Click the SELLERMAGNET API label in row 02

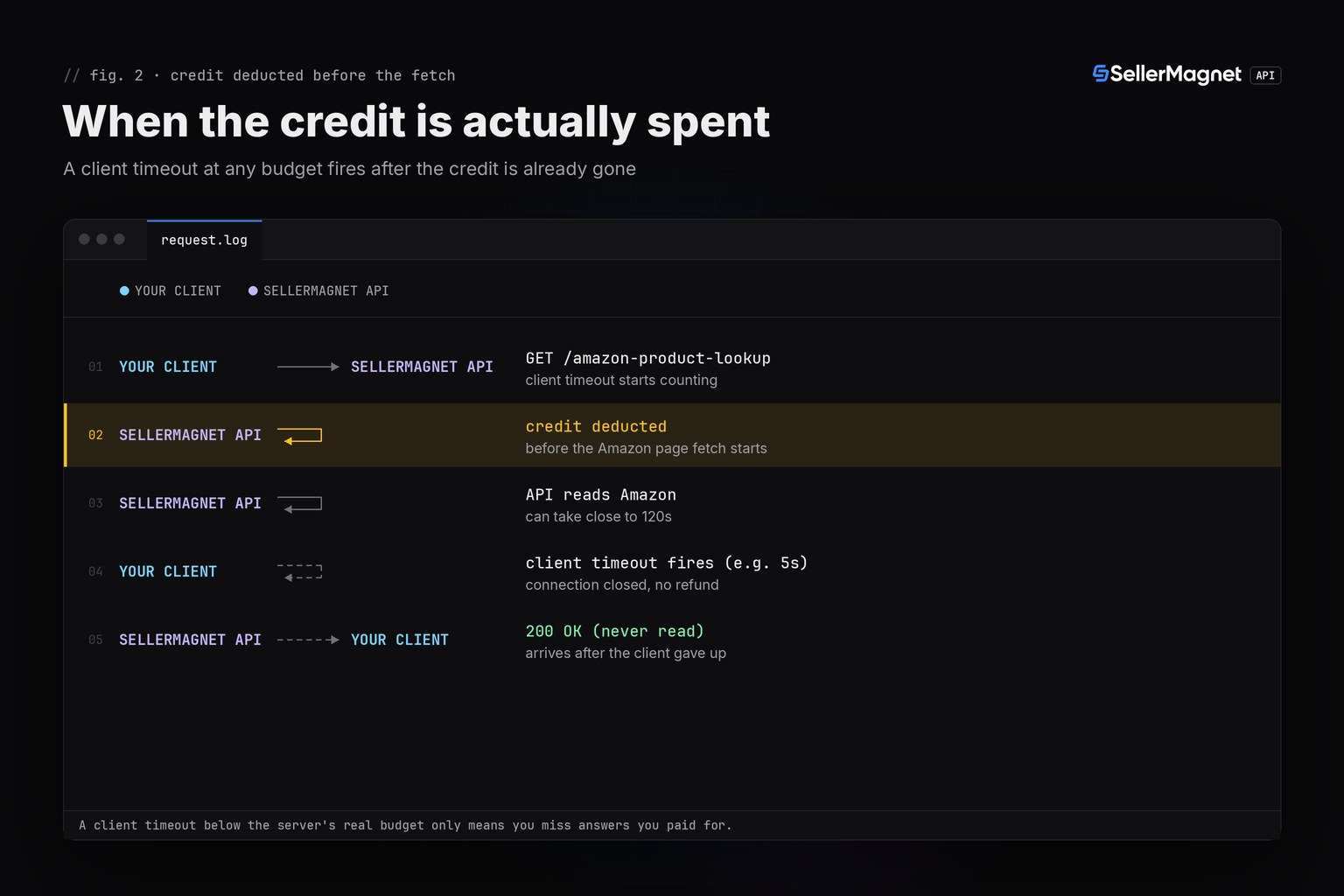pos(190,435)
